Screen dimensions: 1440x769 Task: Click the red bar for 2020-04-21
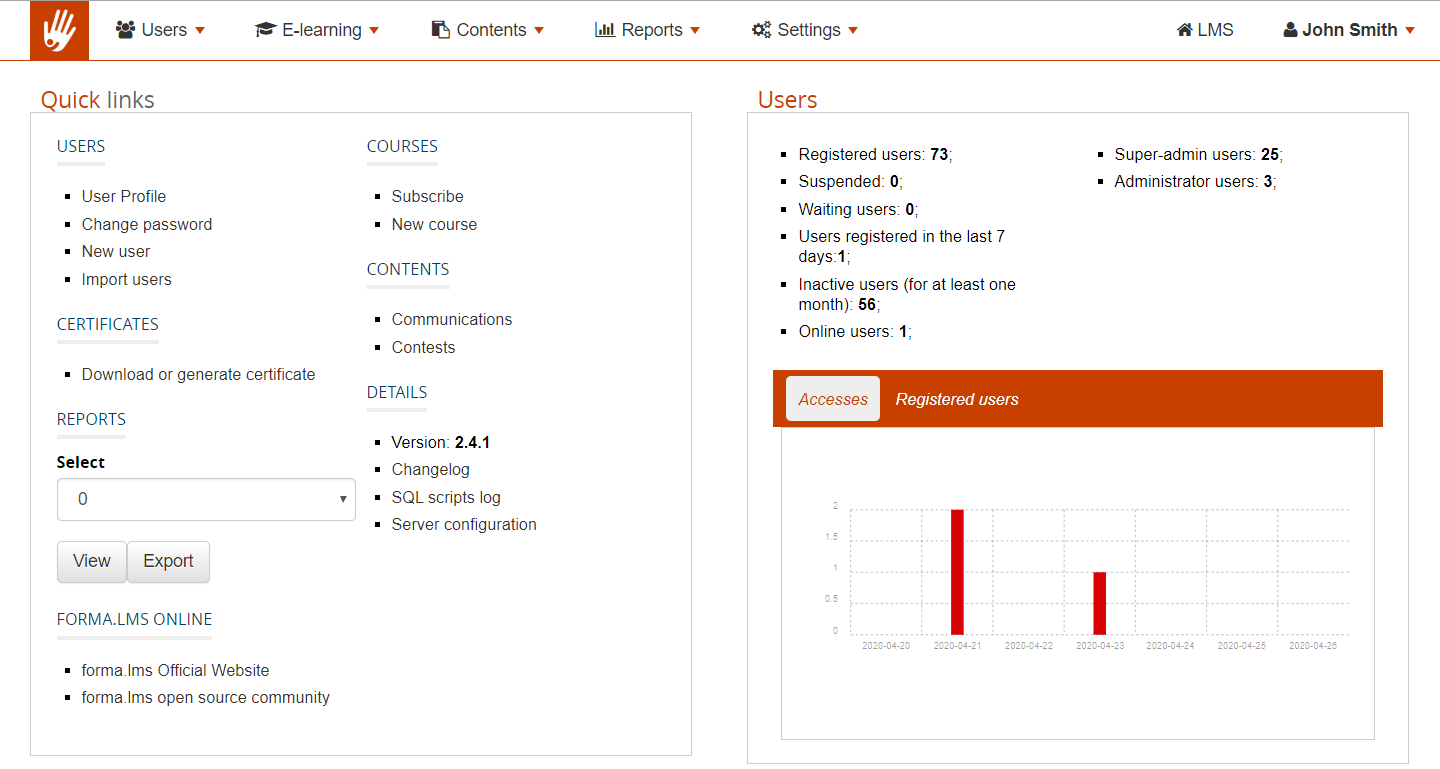(957, 572)
